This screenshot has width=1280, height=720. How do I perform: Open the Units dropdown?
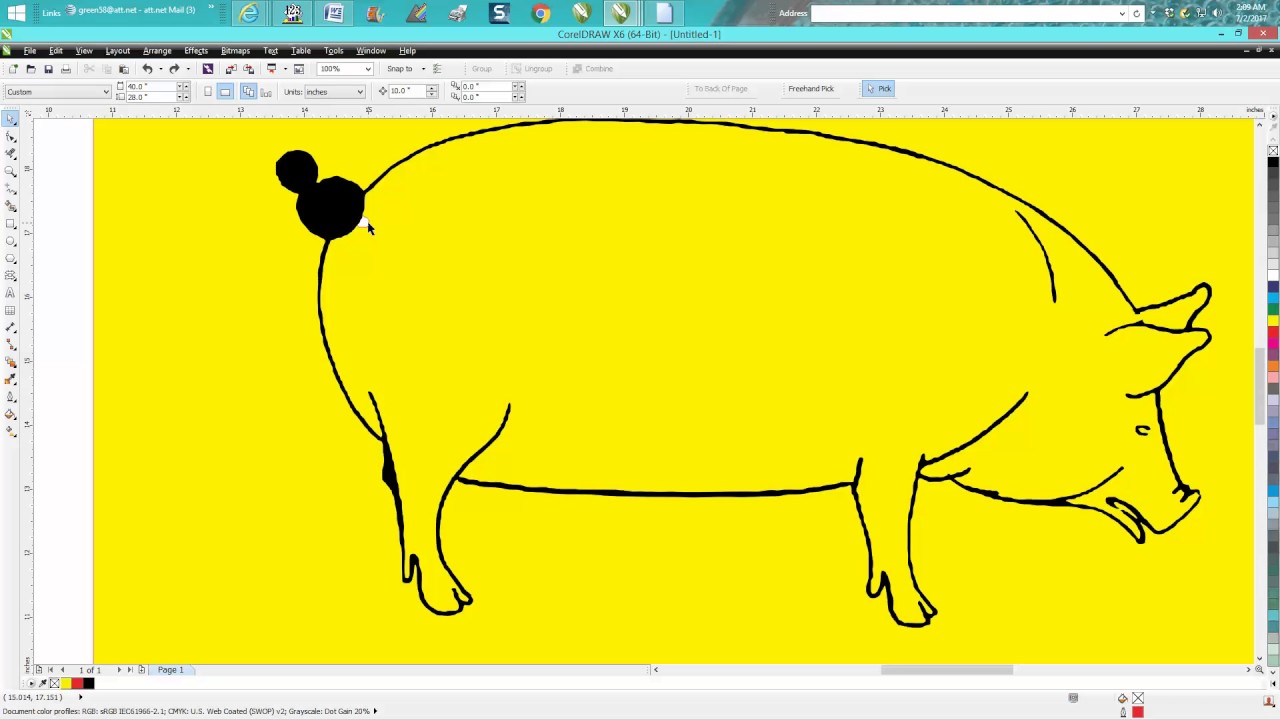(x=360, y=92)
